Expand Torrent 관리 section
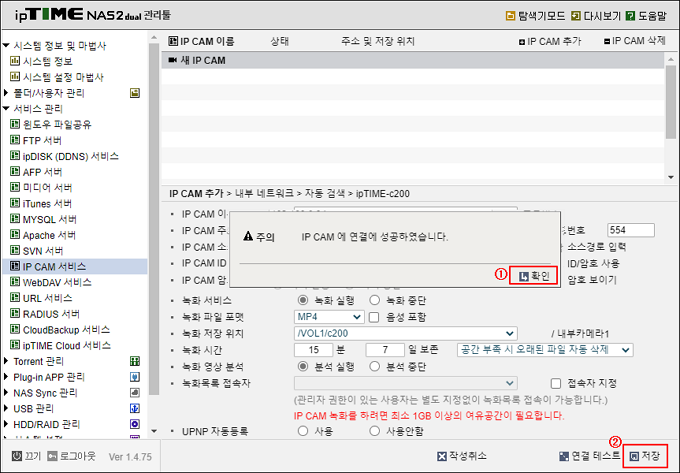The image size is (680, 473). [6, 361]
